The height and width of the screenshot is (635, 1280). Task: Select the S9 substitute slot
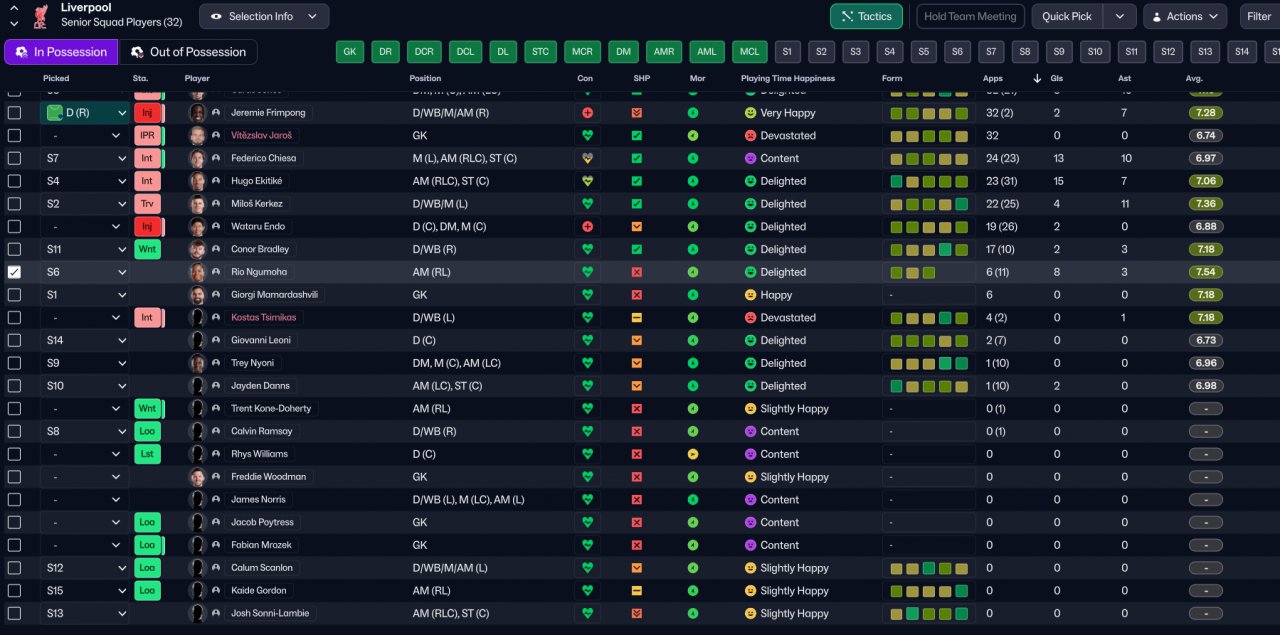[x=1060, y=52]
